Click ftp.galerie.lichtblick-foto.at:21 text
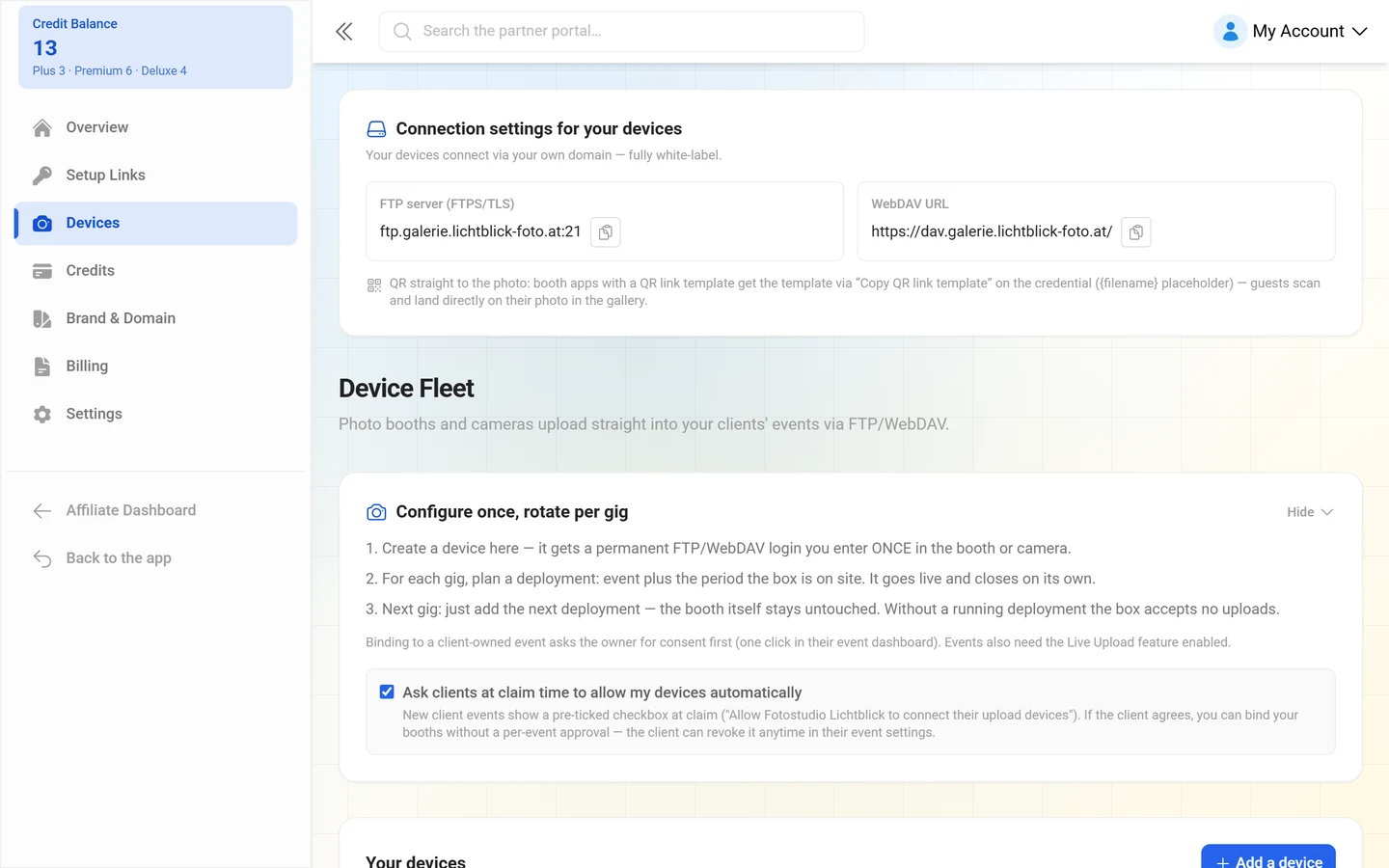The image size is (1389, 868). pyautogui.click(x=480, y=231)
